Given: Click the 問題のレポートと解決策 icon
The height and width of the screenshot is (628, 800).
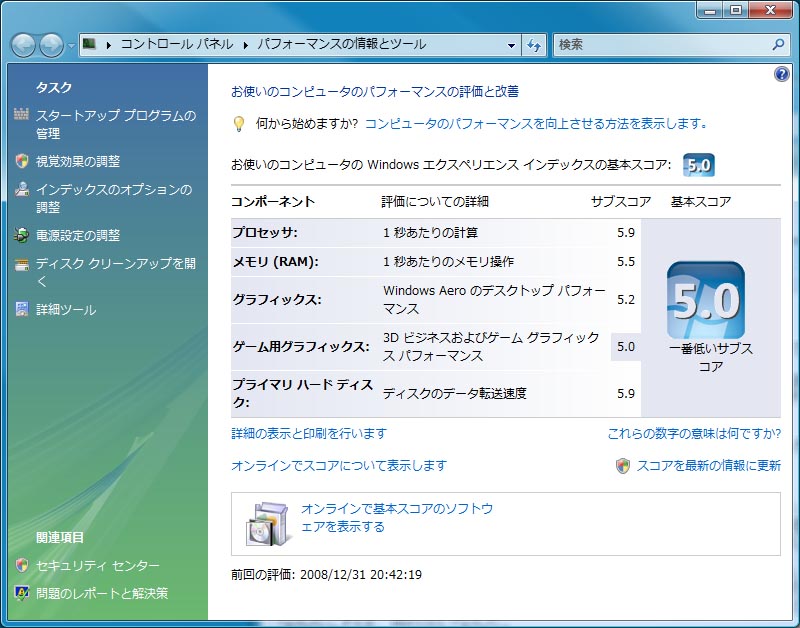Looking at the screenshot, I should tap(21, 593).
